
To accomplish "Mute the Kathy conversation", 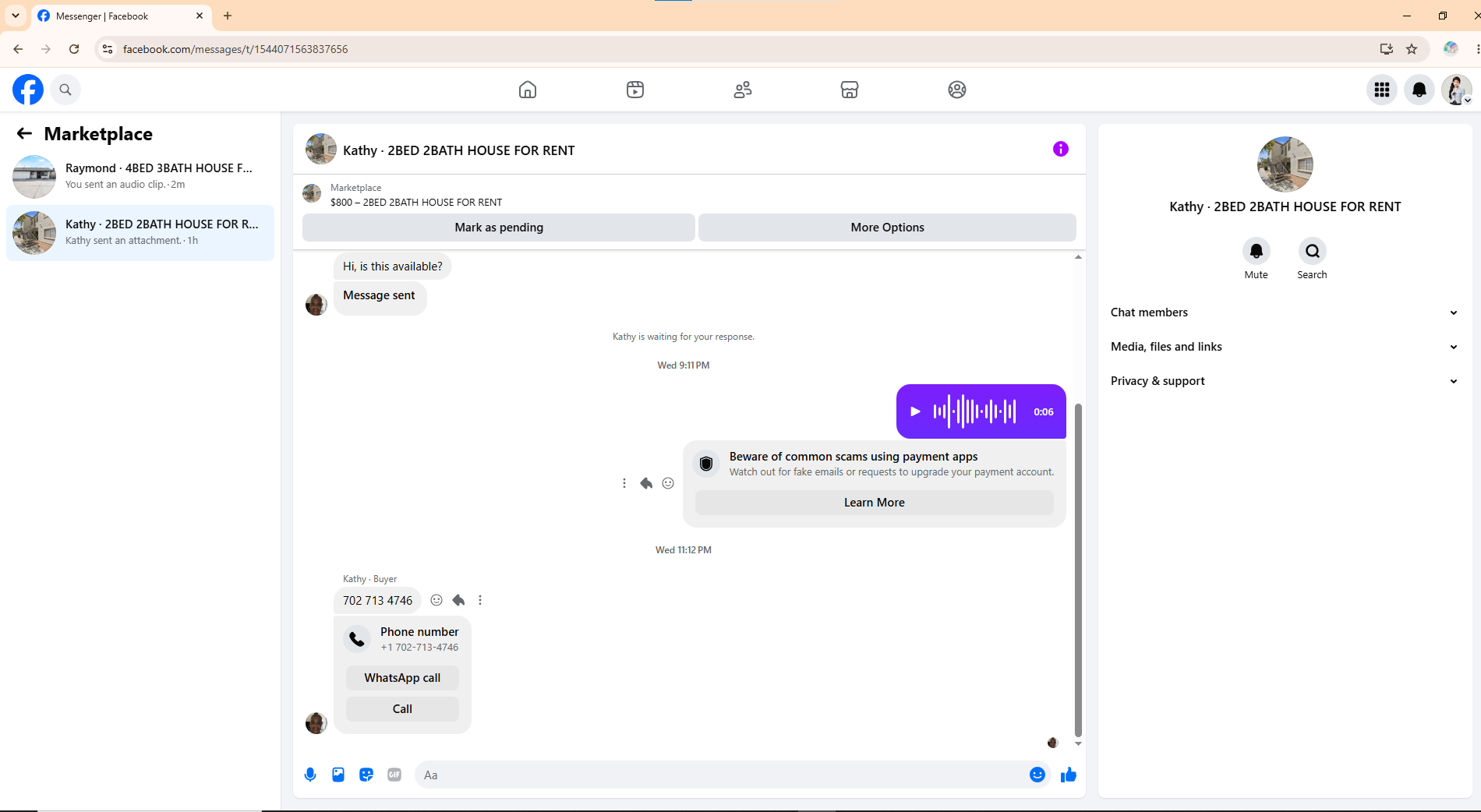I will coord(1257,251).
